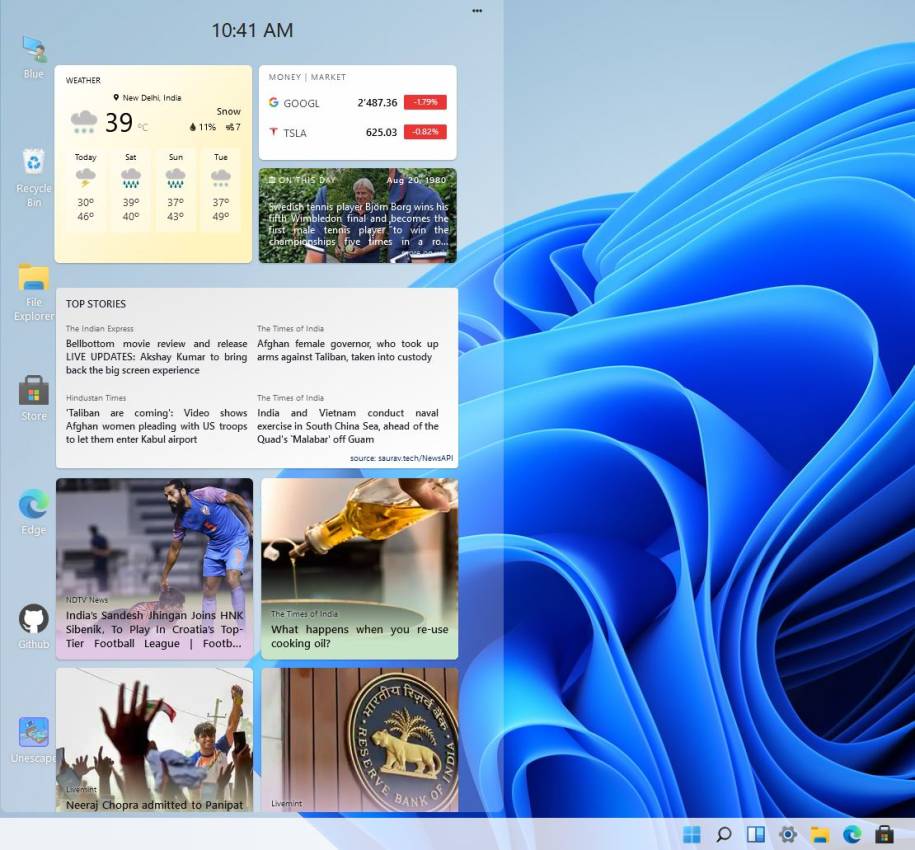The image size is (915, 850).
Task: Click the current weather cloud icon
Action: pyautogui.click(x=83, y=122)
